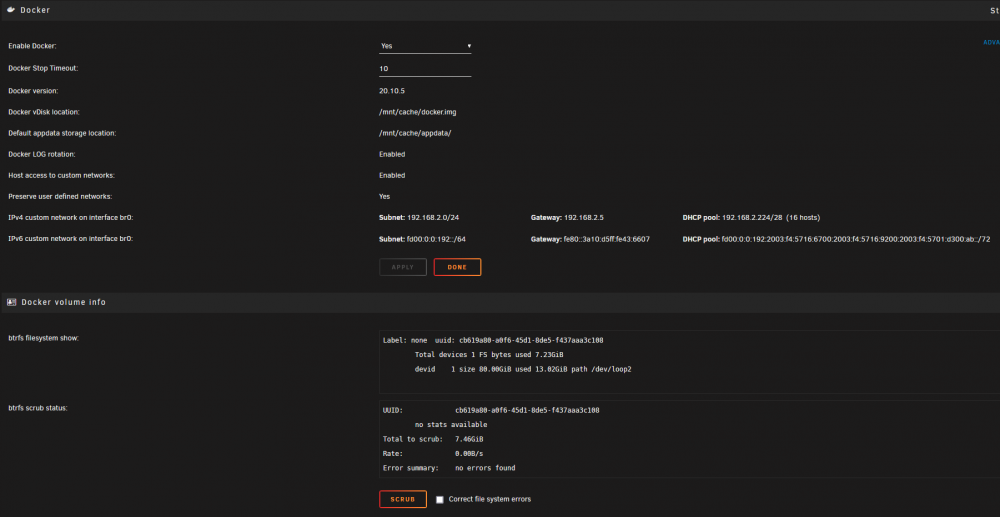Click the devid size 80.00GiB line
Viewport: 1000px width, 517px height.
(523, 369)
